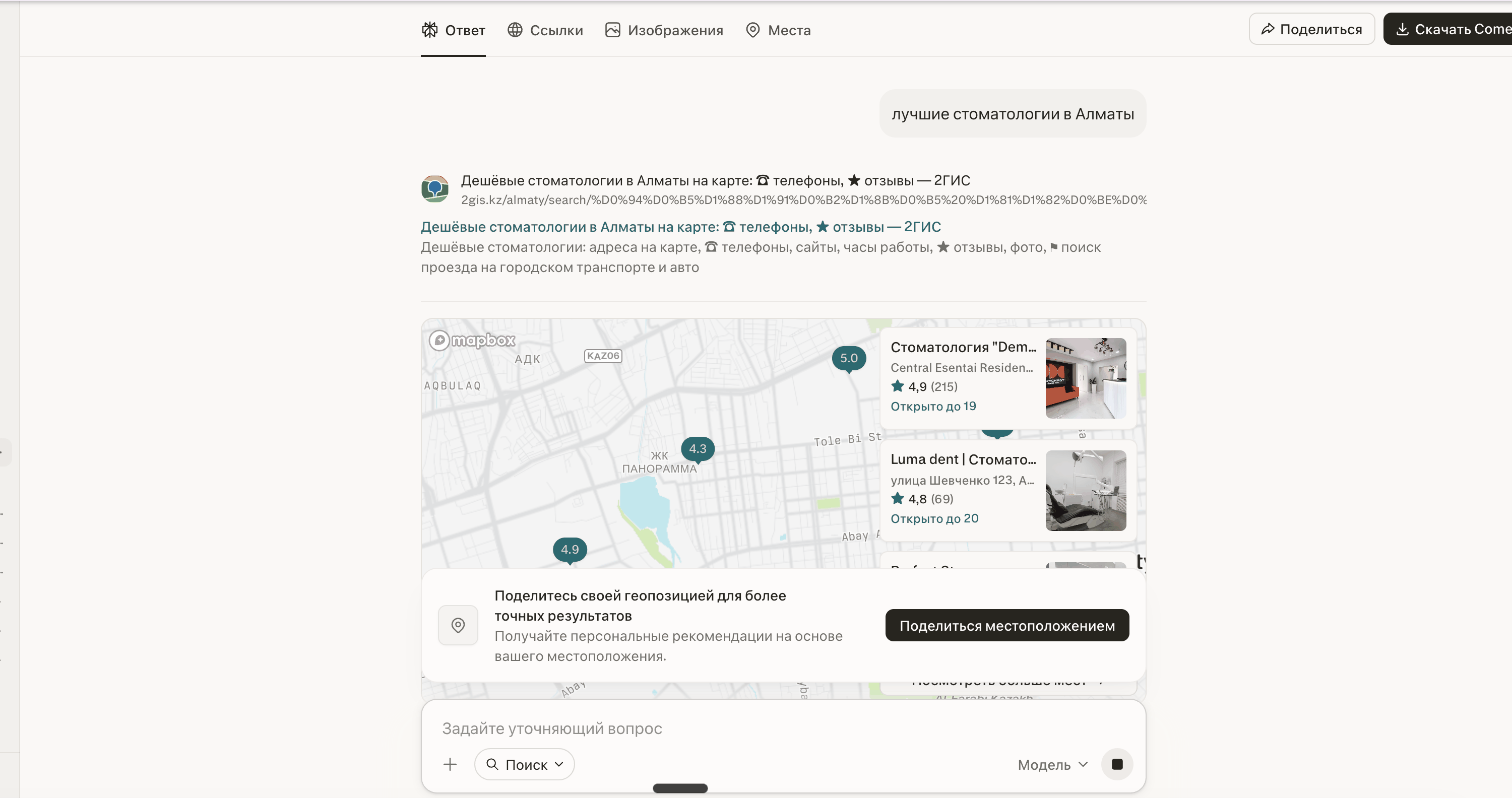Switch to the Изображения tab

tap(664, 30)
